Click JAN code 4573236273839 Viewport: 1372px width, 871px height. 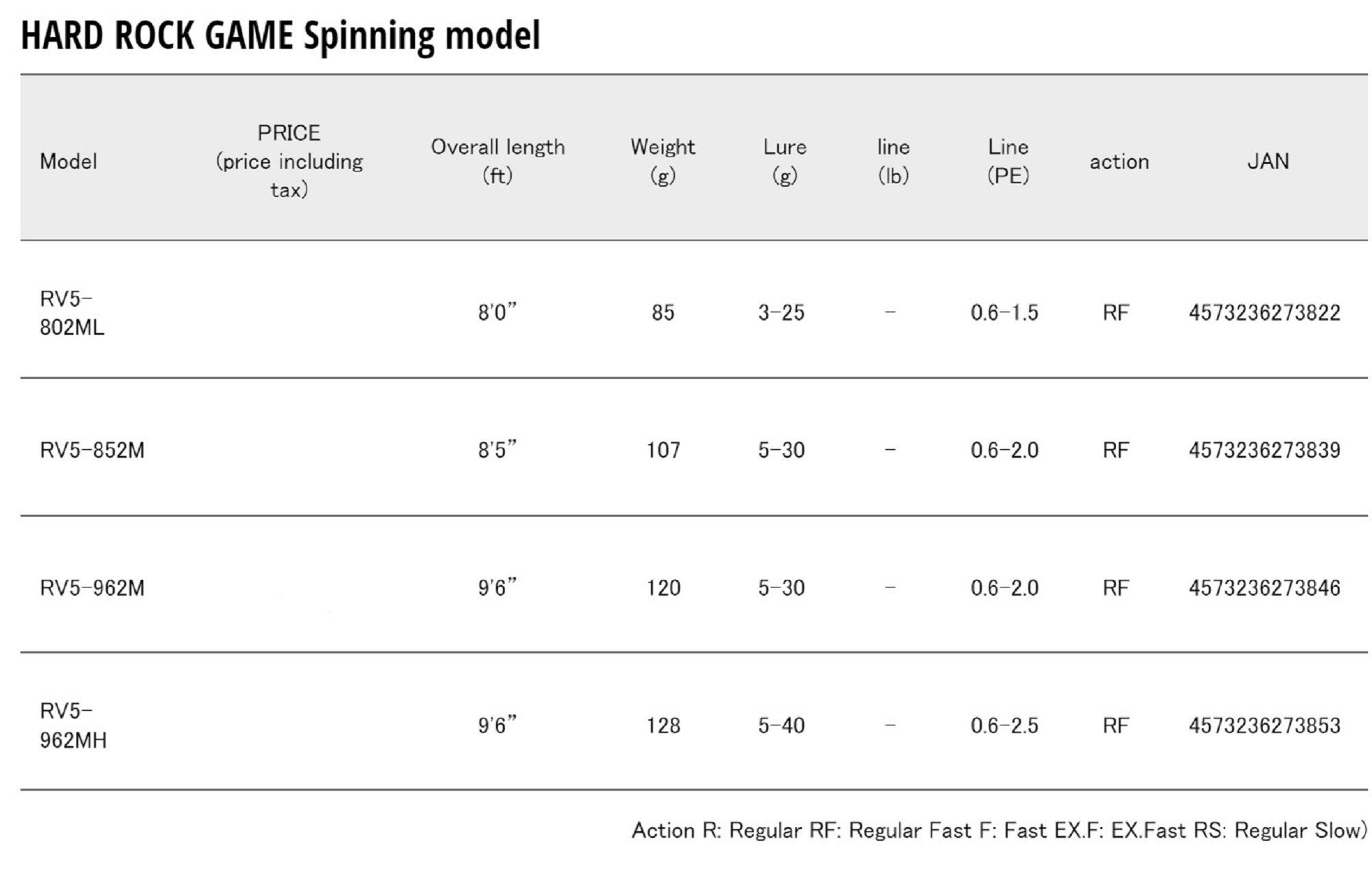point(1264,450)
